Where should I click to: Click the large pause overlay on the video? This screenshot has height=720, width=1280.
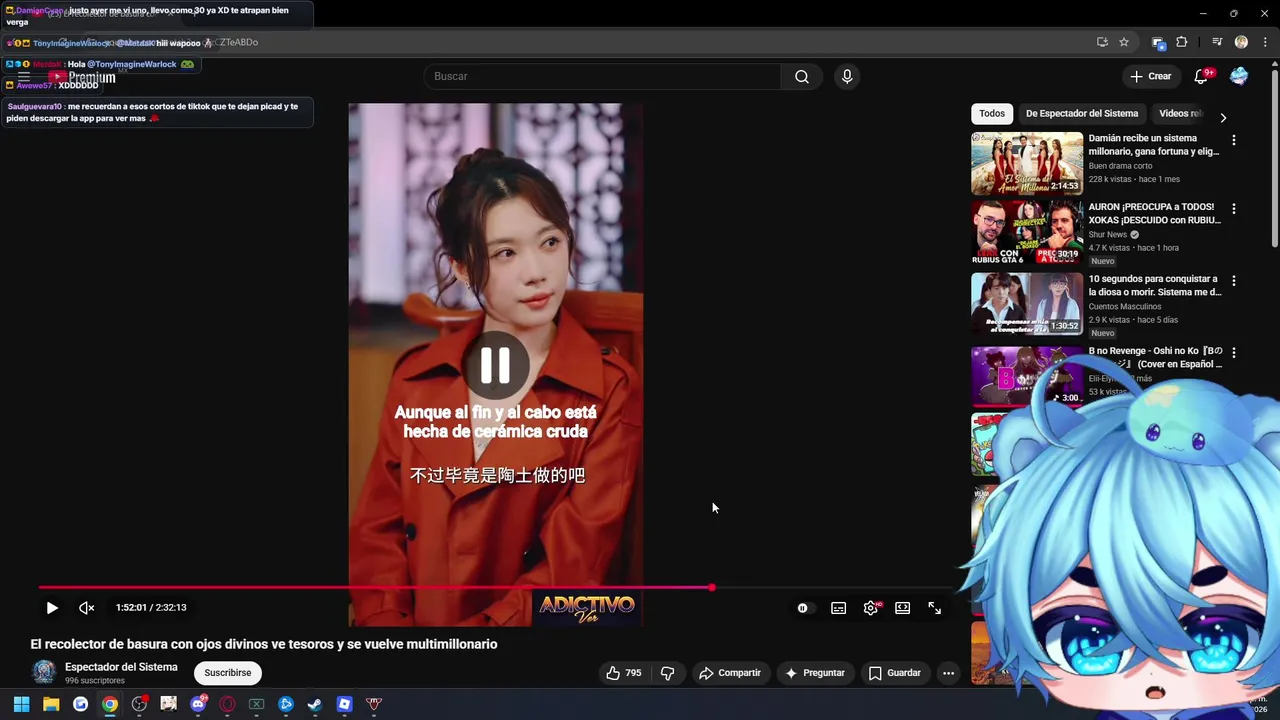click(495, 366)
